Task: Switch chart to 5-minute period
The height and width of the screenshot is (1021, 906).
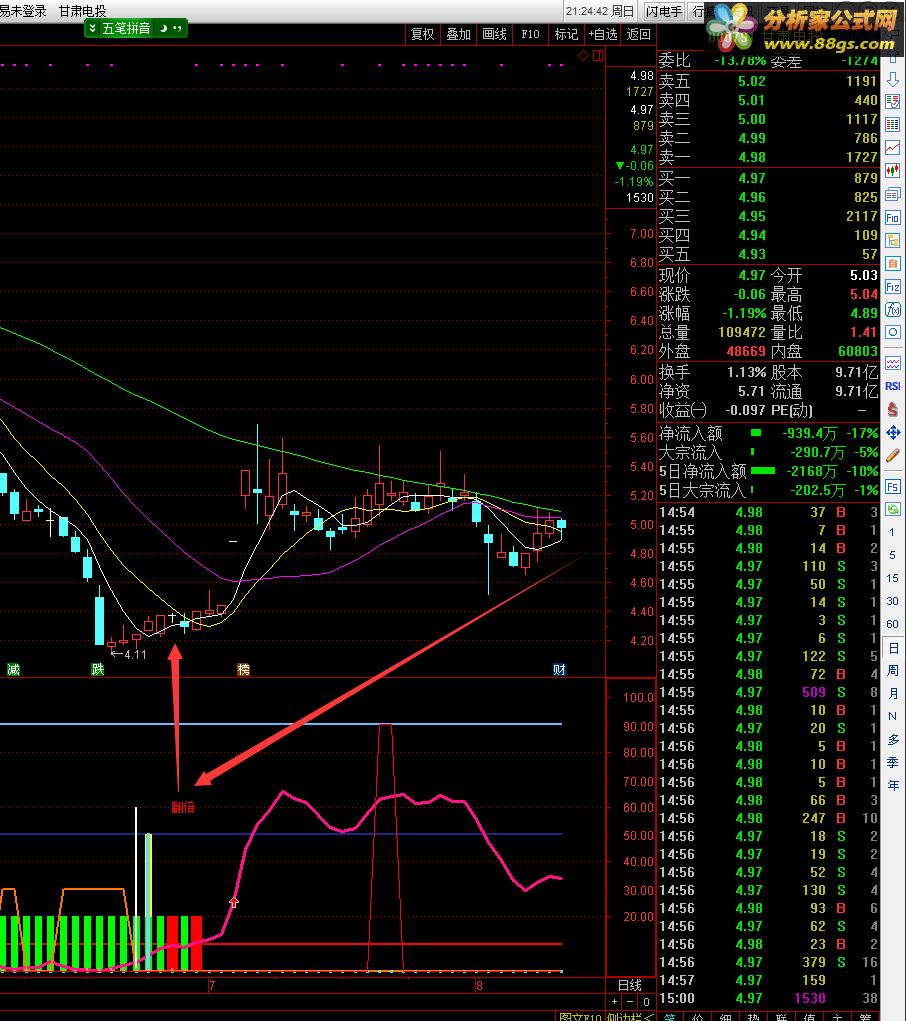Action: tap(892, 555)
